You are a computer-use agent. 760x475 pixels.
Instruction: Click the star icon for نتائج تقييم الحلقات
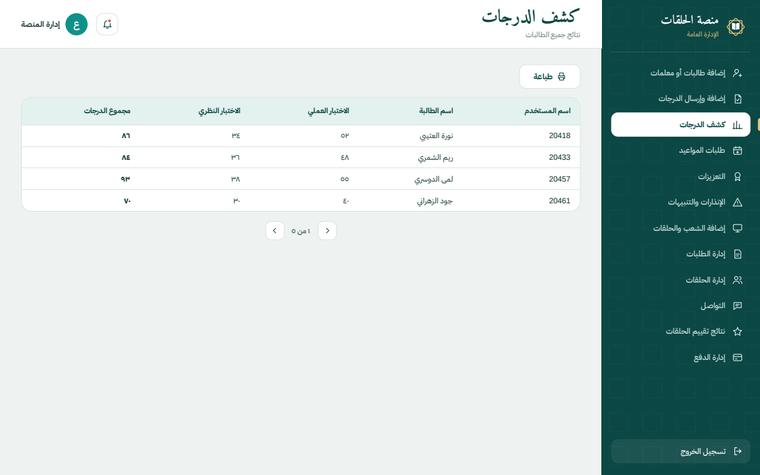(737, 332)
